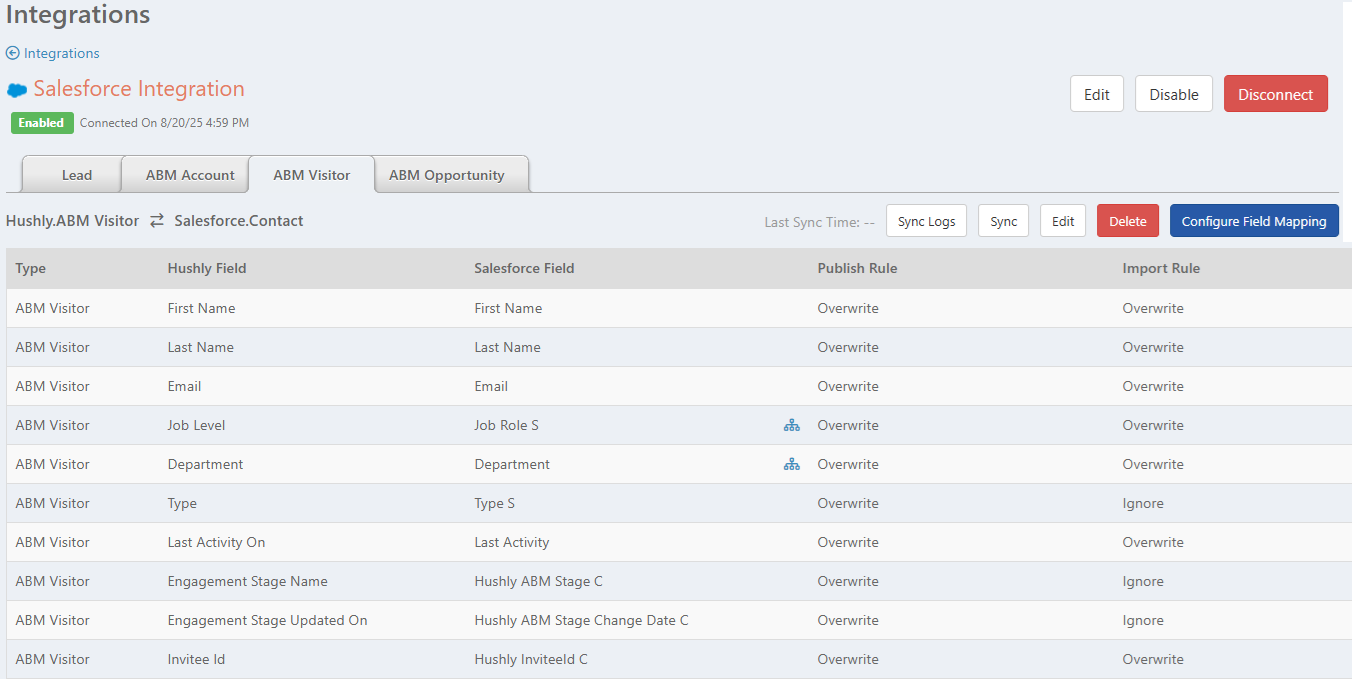Click the Salesforce cloud logo icon

click(17, 90)
